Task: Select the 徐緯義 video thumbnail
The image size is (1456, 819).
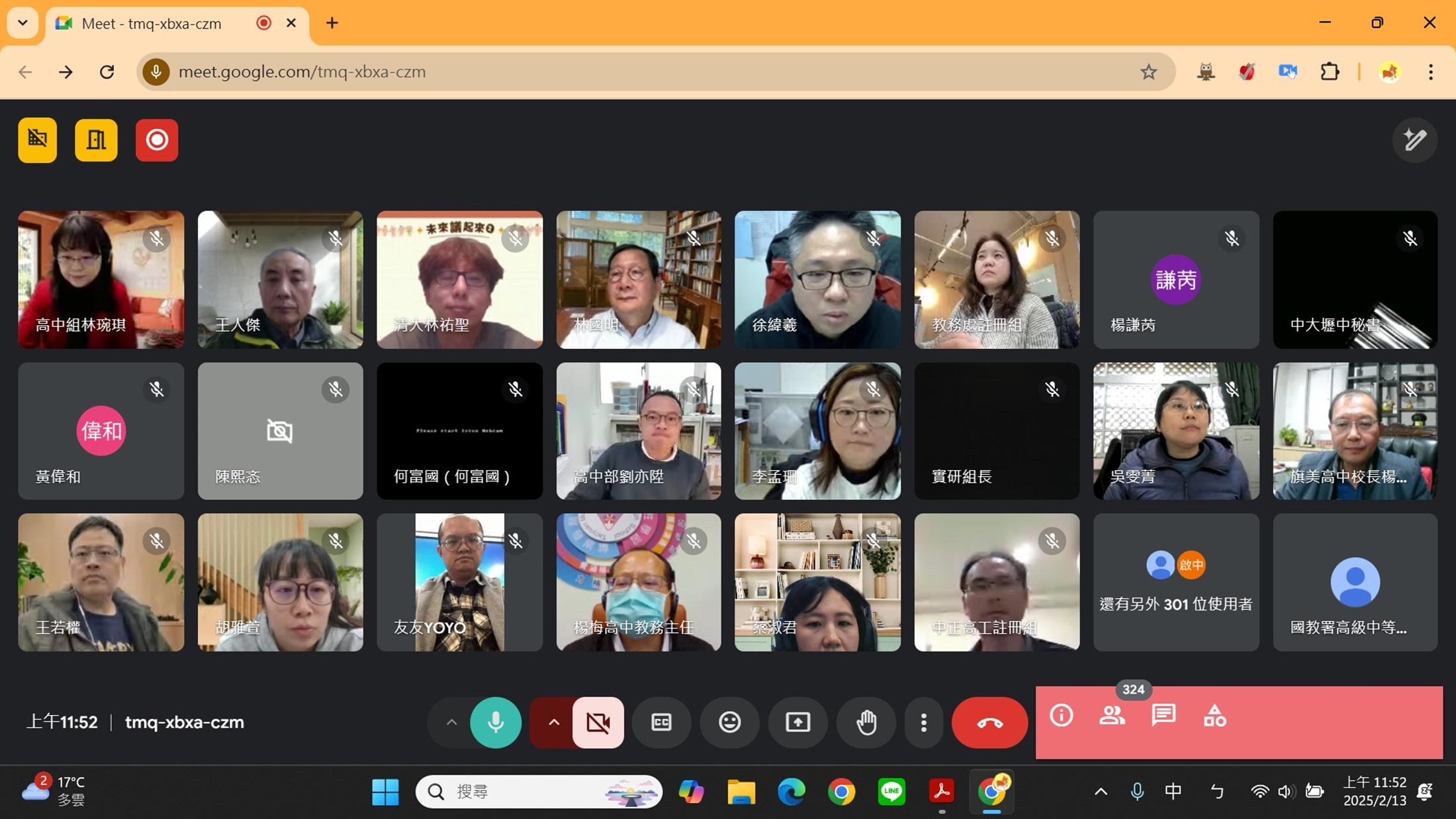Action: tap(817, 279)
